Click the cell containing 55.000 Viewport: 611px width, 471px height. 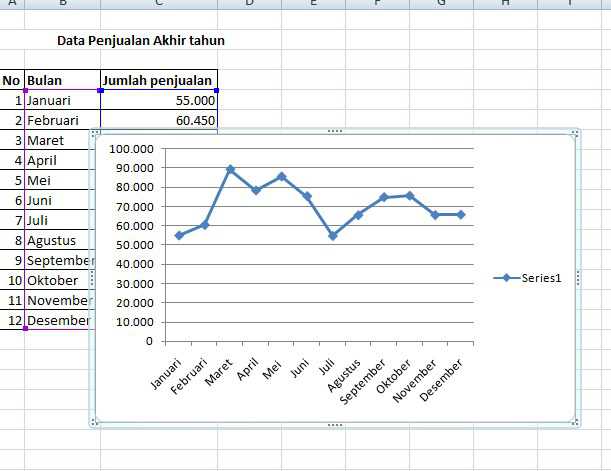click(158, 100)
